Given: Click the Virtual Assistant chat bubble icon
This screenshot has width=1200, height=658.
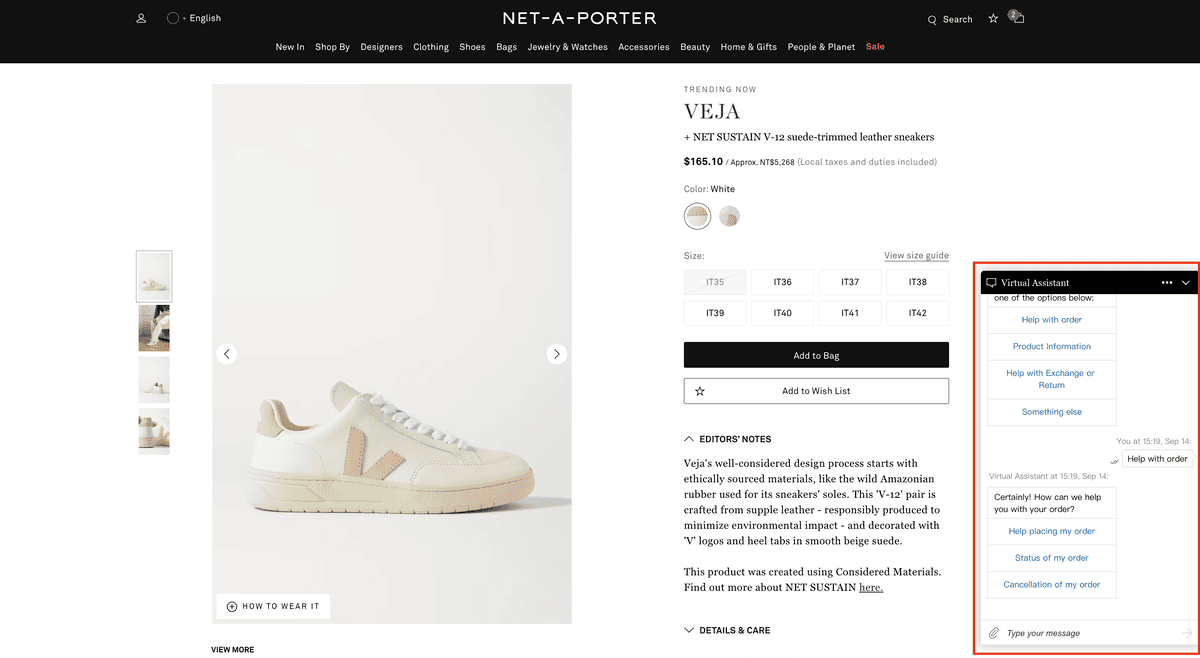Looking at the screenshot, I should [993, 281].
